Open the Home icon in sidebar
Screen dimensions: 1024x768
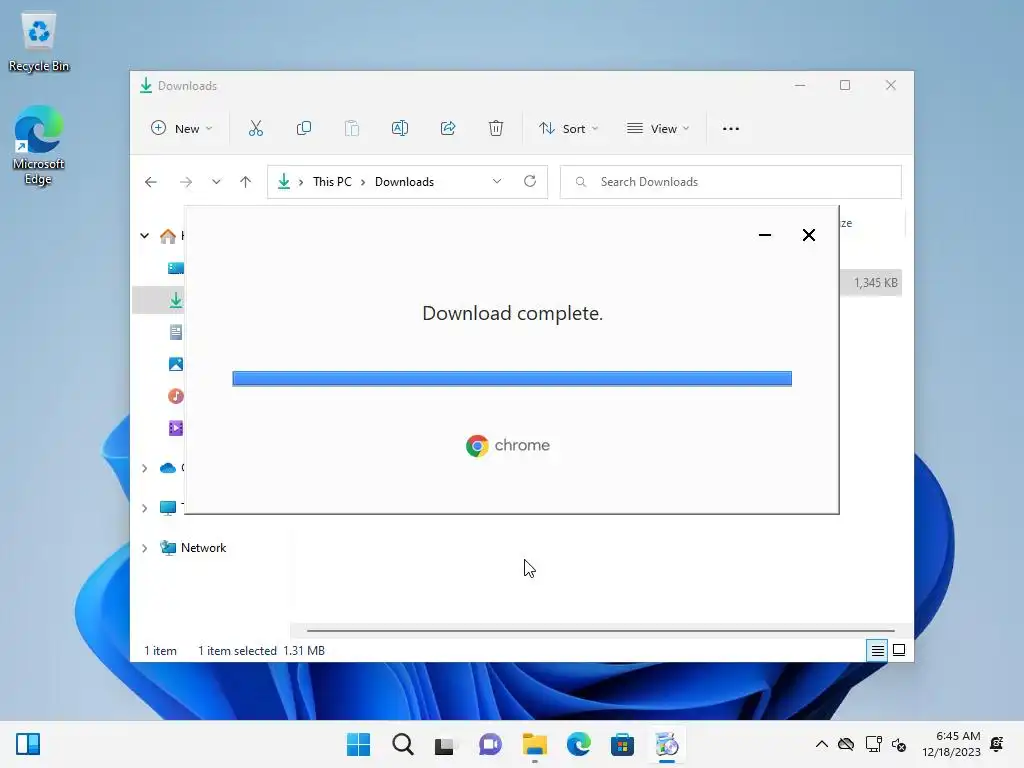(168, 236)
